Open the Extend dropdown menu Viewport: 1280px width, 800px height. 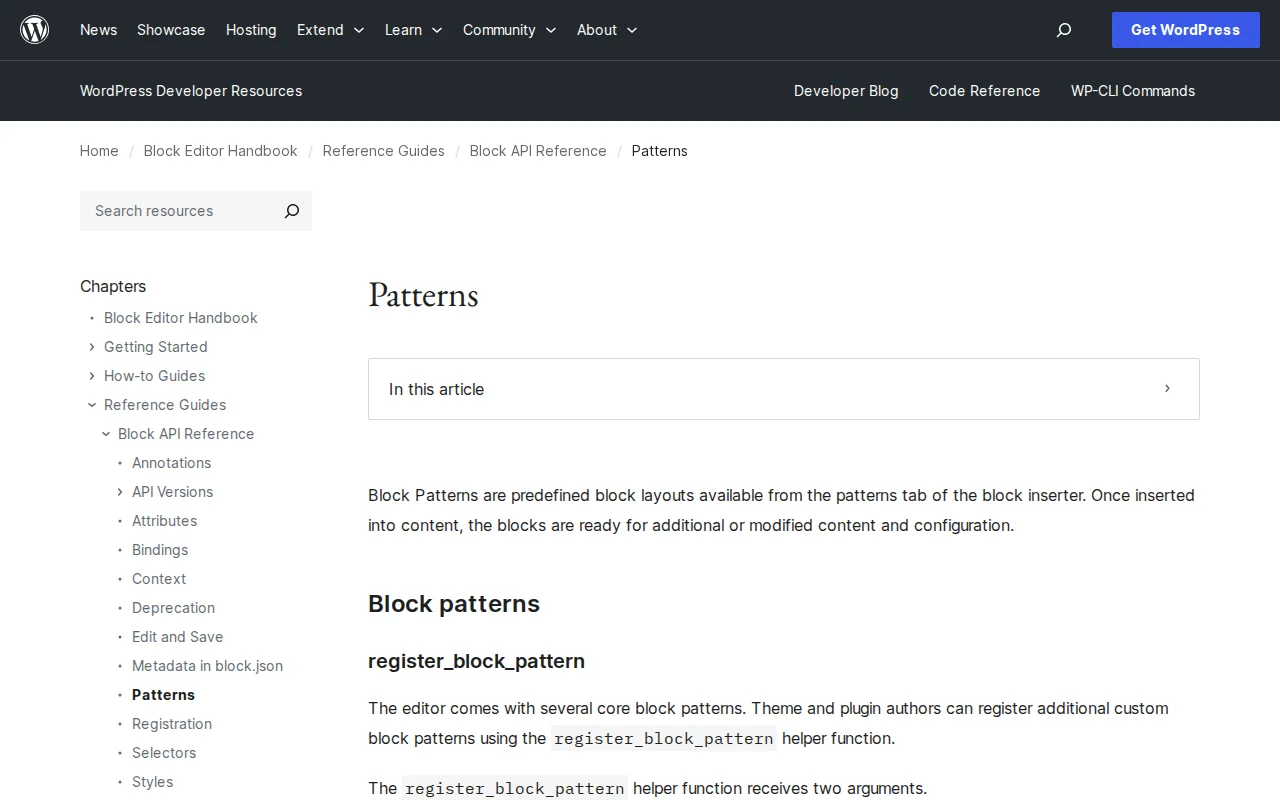[x=330, y=30]
